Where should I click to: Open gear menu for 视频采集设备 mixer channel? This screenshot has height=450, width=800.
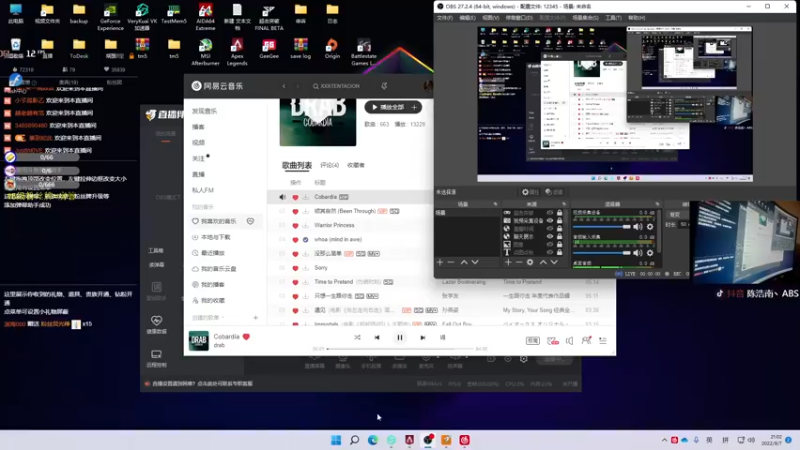pyautogui.click(x=650, y=227)
